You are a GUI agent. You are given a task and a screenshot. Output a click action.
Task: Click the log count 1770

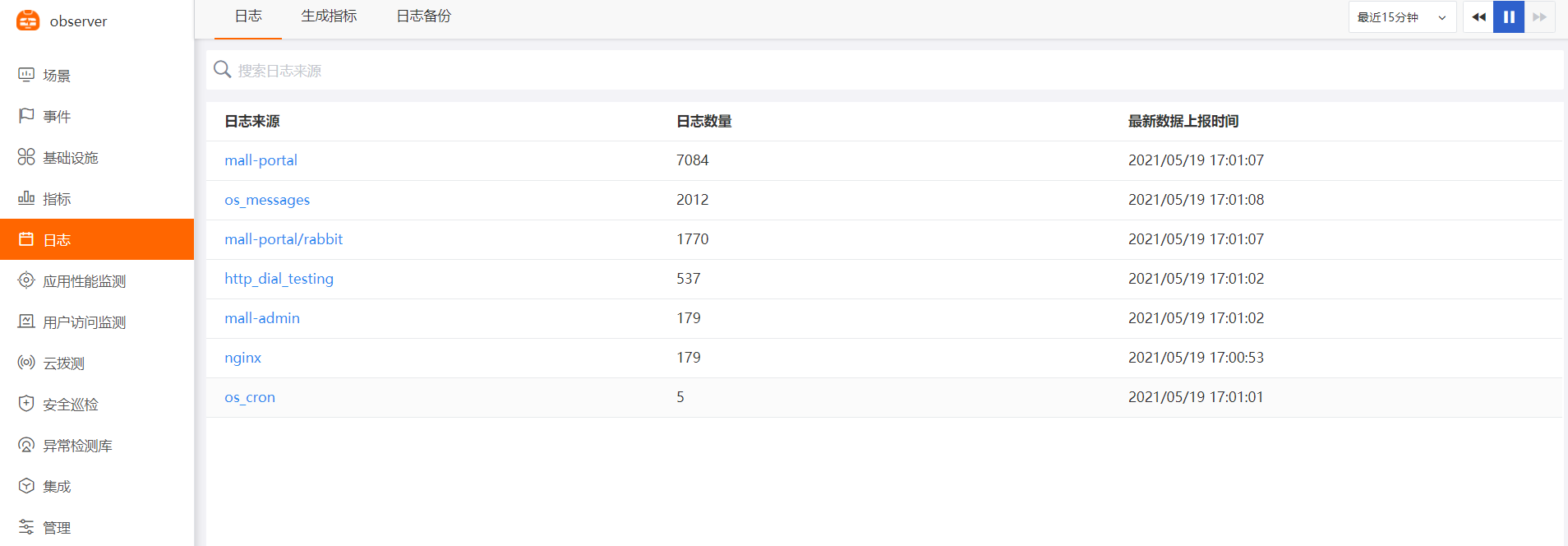coord(693,239)
